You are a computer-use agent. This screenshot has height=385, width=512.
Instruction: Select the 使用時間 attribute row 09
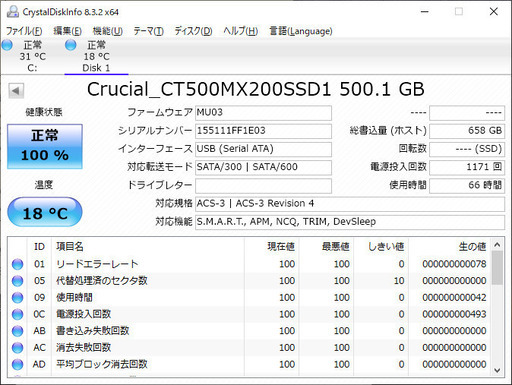249,298
